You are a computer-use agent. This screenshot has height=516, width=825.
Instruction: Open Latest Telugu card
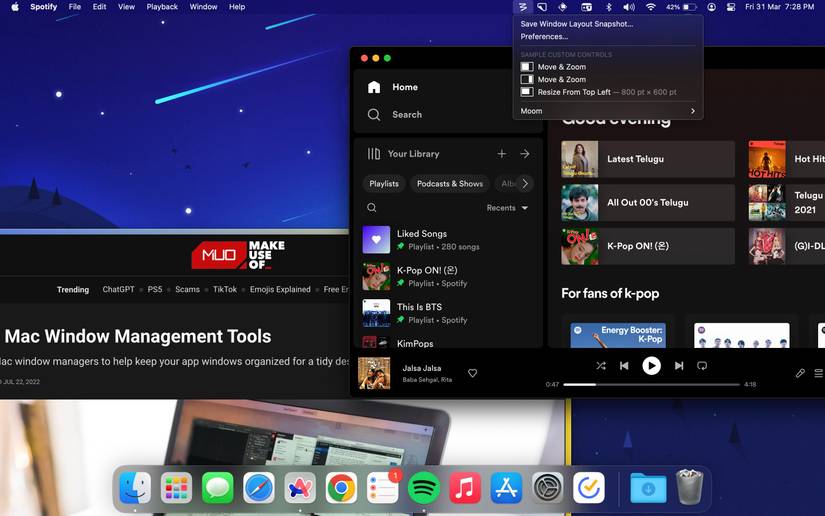coord(648,159)
